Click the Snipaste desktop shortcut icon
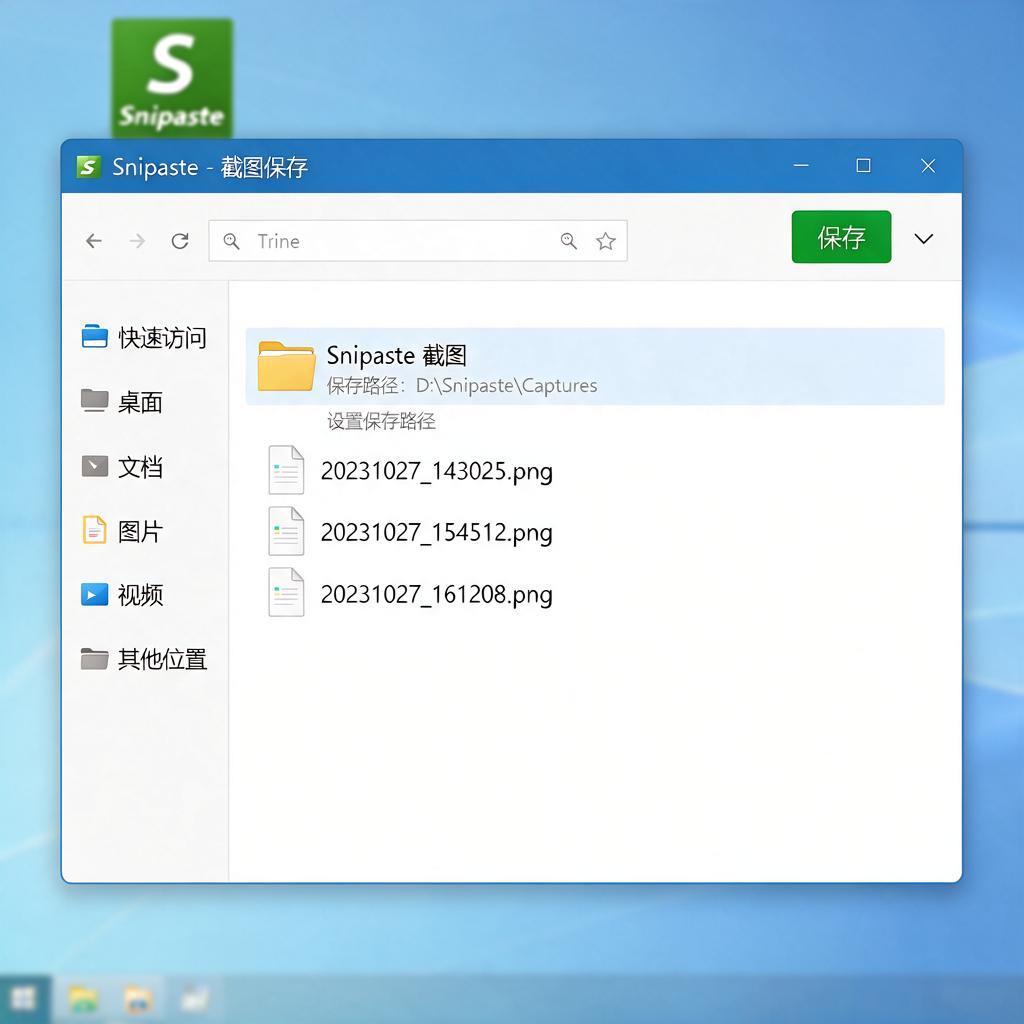This screenshot has width=1024, height=1024. [172, 78]
